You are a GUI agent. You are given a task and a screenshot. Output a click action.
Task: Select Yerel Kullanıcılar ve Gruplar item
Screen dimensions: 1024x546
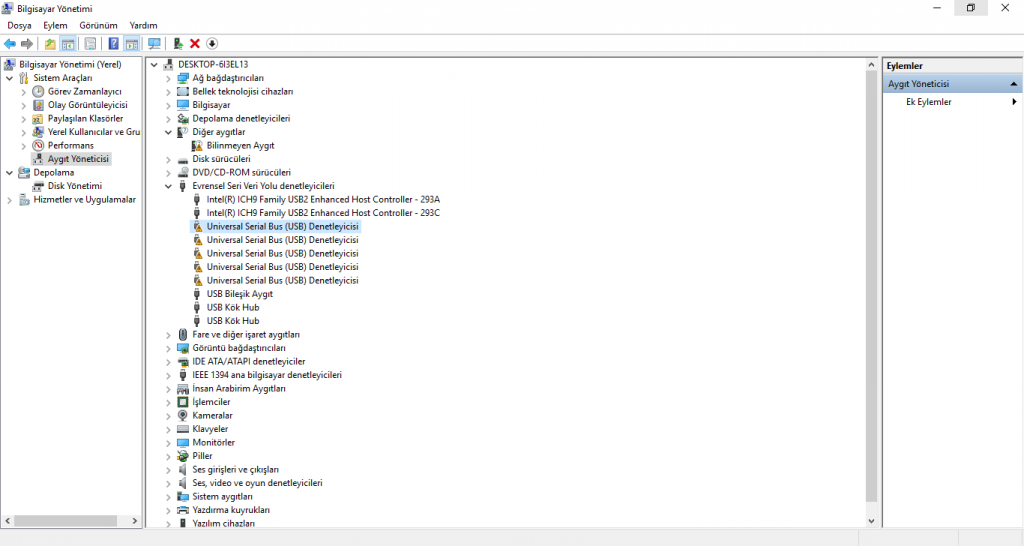click(x=93, y=132)
